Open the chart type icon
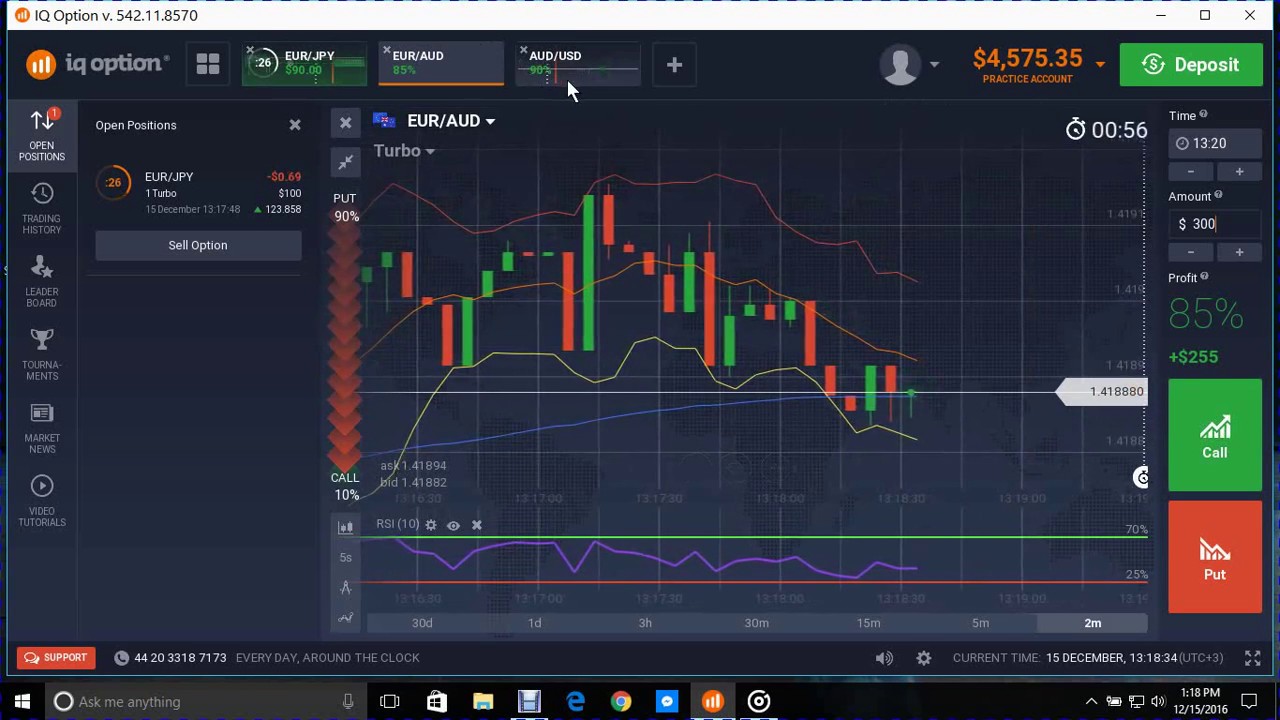This screenshot has height=720, width=1280. click(345, 527)
